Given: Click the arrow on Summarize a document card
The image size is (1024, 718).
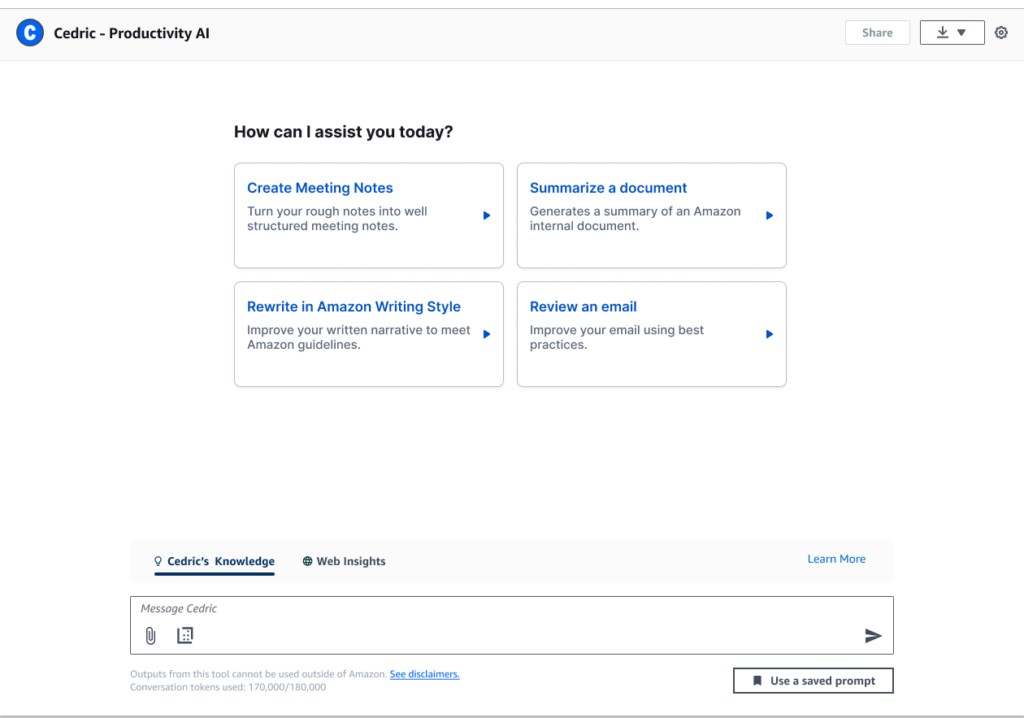Looking at the screenshot, I should 769,215.
